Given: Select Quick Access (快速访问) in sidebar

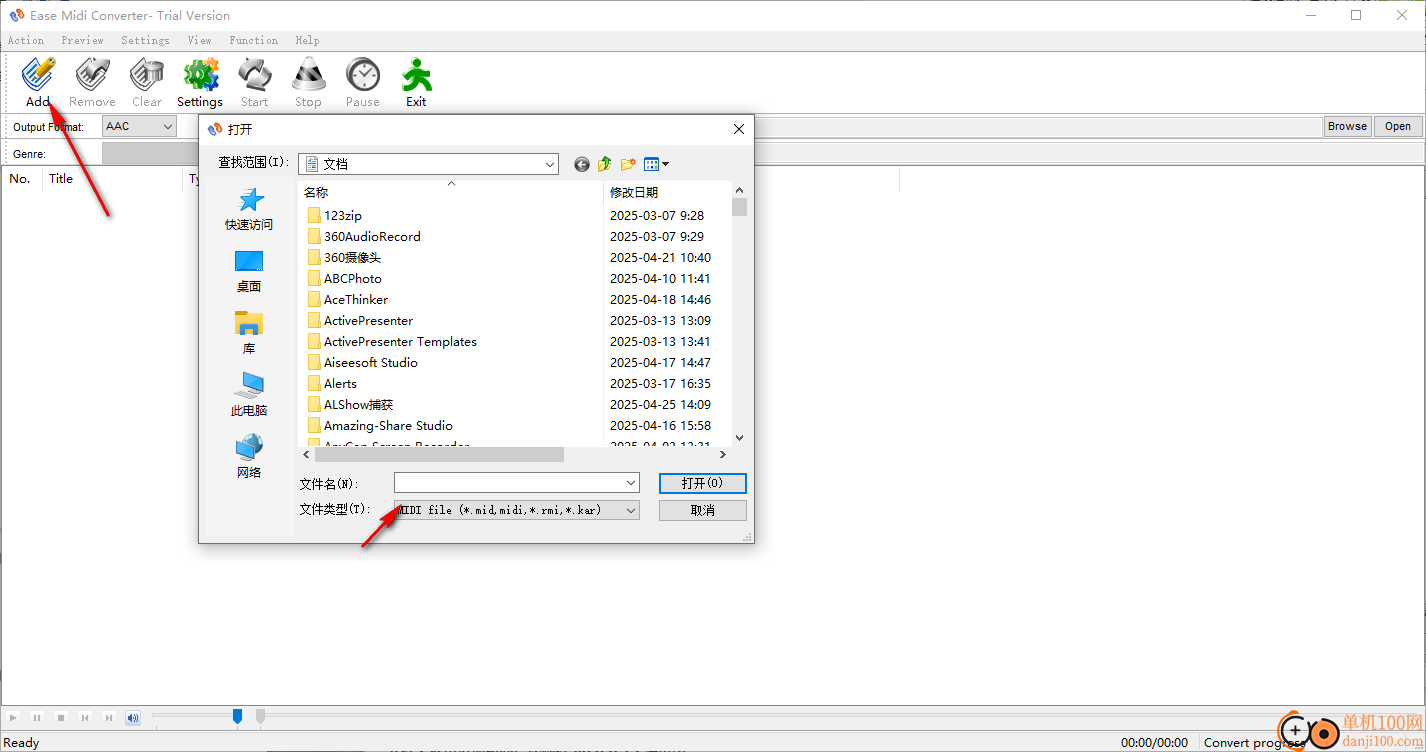Looking at the screenshot, I should point(249,209).
